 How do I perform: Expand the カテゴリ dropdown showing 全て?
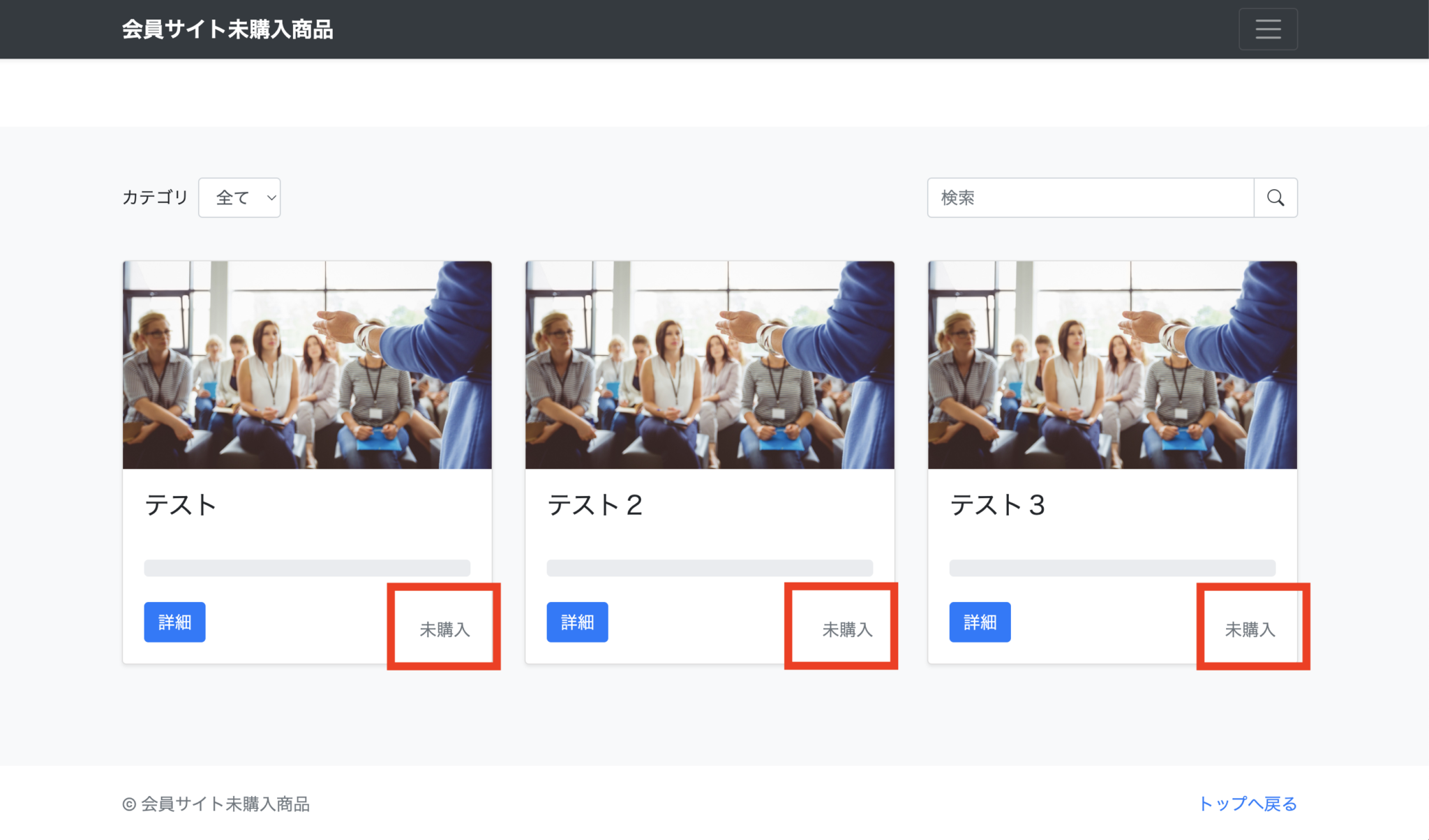coord(239,197)
